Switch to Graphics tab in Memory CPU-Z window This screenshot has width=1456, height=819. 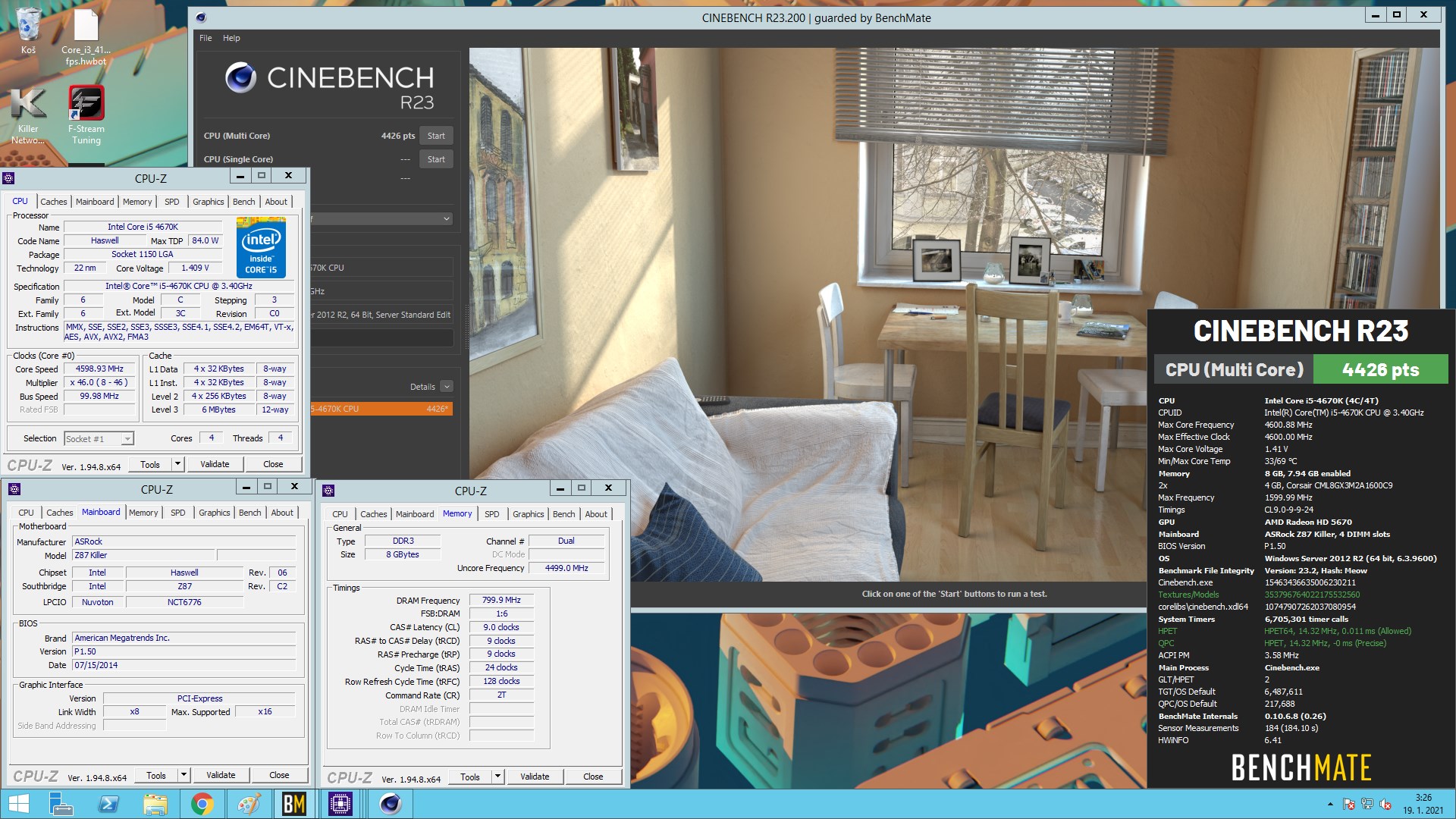pyautogui.click(x=528, y=514)
